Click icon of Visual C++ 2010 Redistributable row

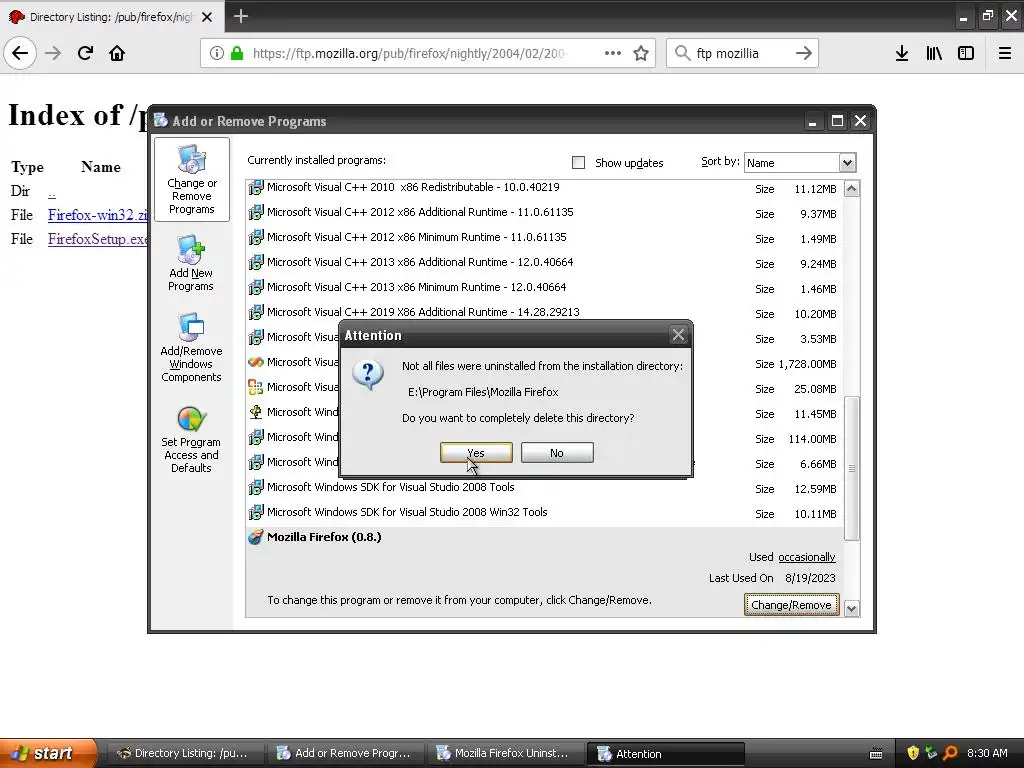pyautogui.click(x=255, y=187)
